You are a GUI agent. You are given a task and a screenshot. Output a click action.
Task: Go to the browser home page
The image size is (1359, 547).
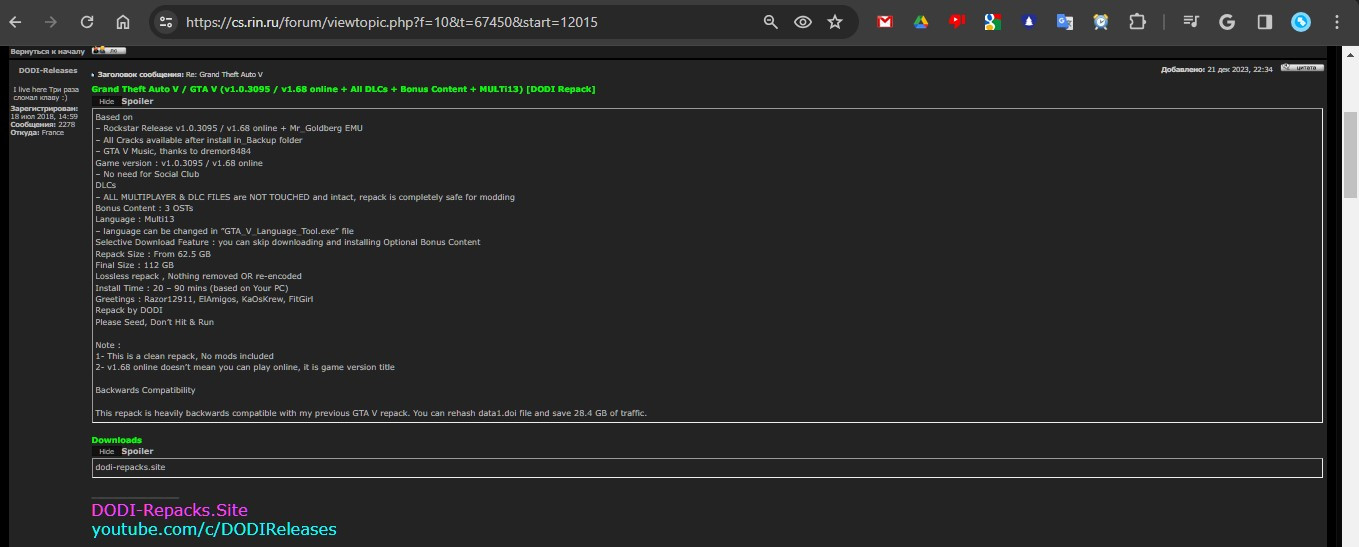(122, 22)
